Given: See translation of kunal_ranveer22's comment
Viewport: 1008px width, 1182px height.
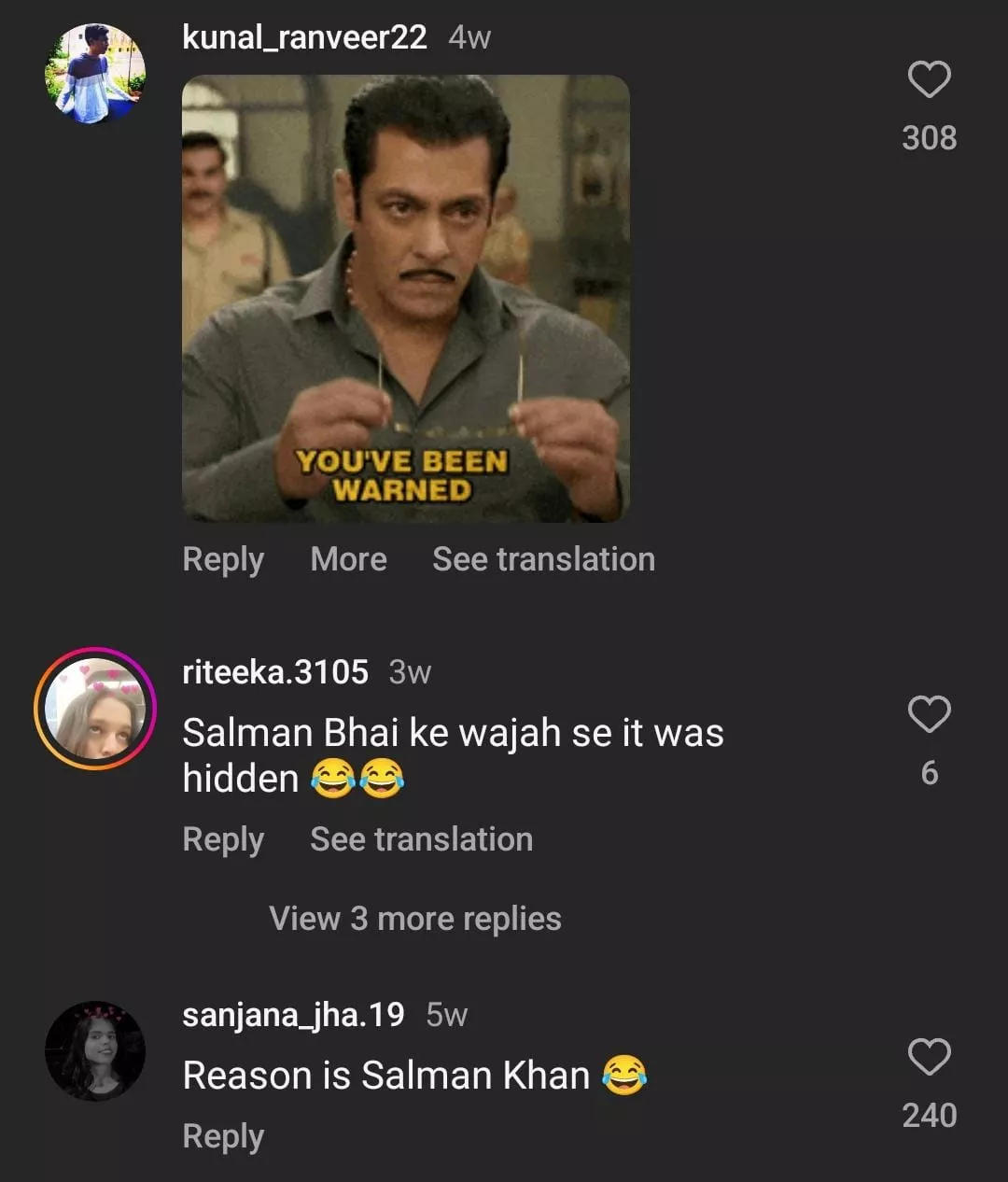Looking at the screenshot, I should tap(543, 559).
